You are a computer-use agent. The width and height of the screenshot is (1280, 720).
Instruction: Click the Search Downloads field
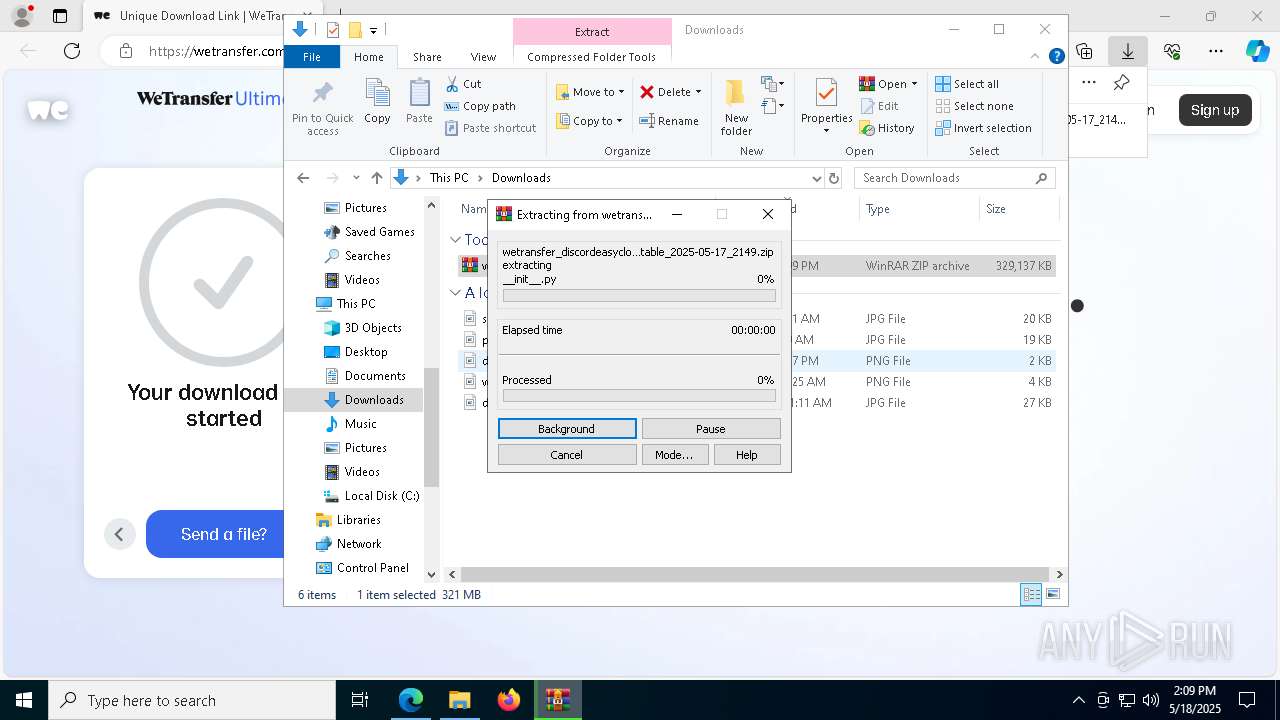954,178
